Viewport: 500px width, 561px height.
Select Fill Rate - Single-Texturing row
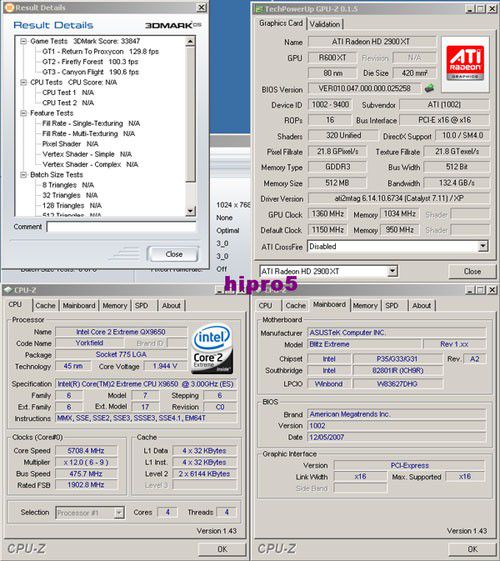click(91, 123)
